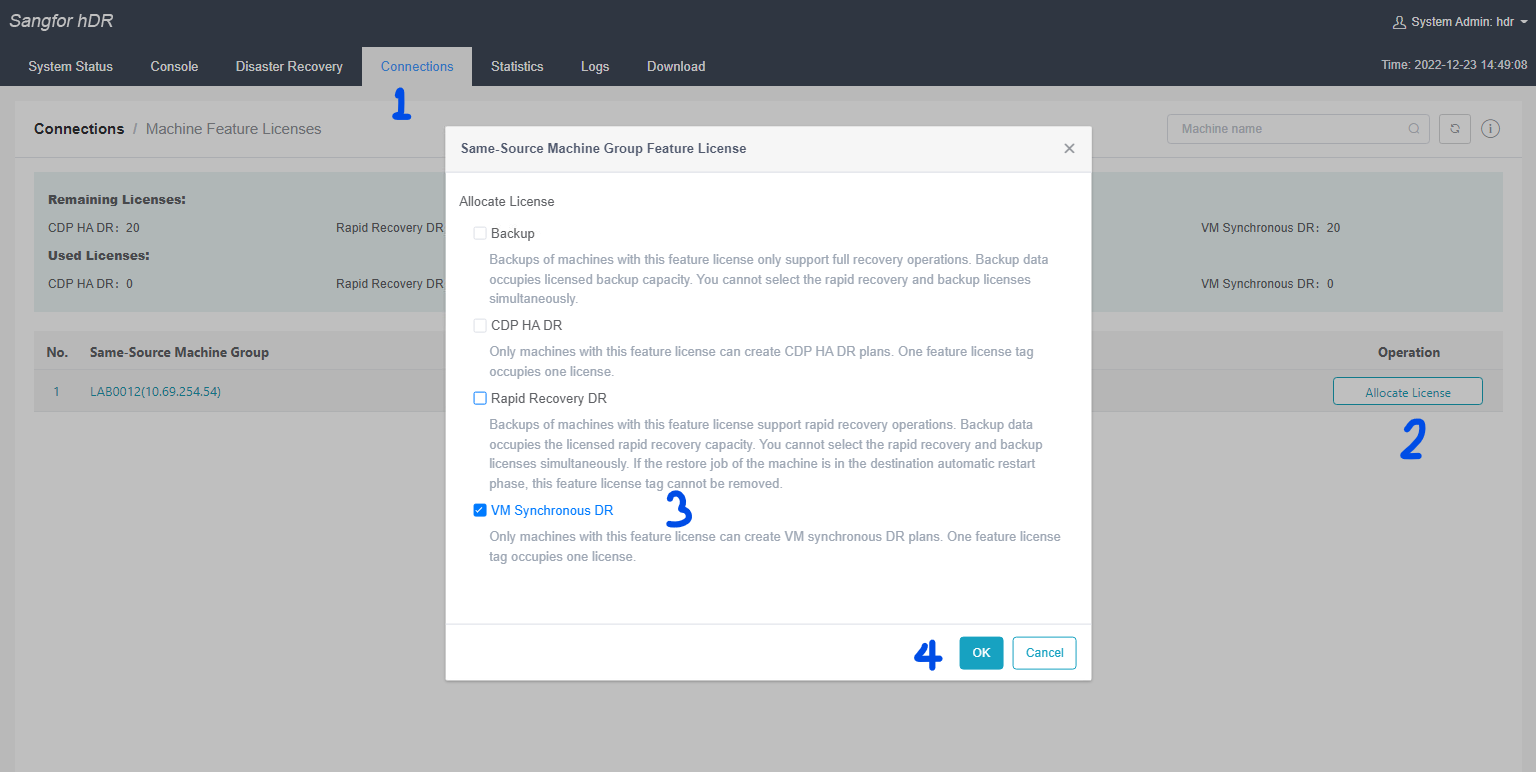Click the info icon in the page header
The height and width of the screenshot is (772, 1536).
tap(1490, 129)
